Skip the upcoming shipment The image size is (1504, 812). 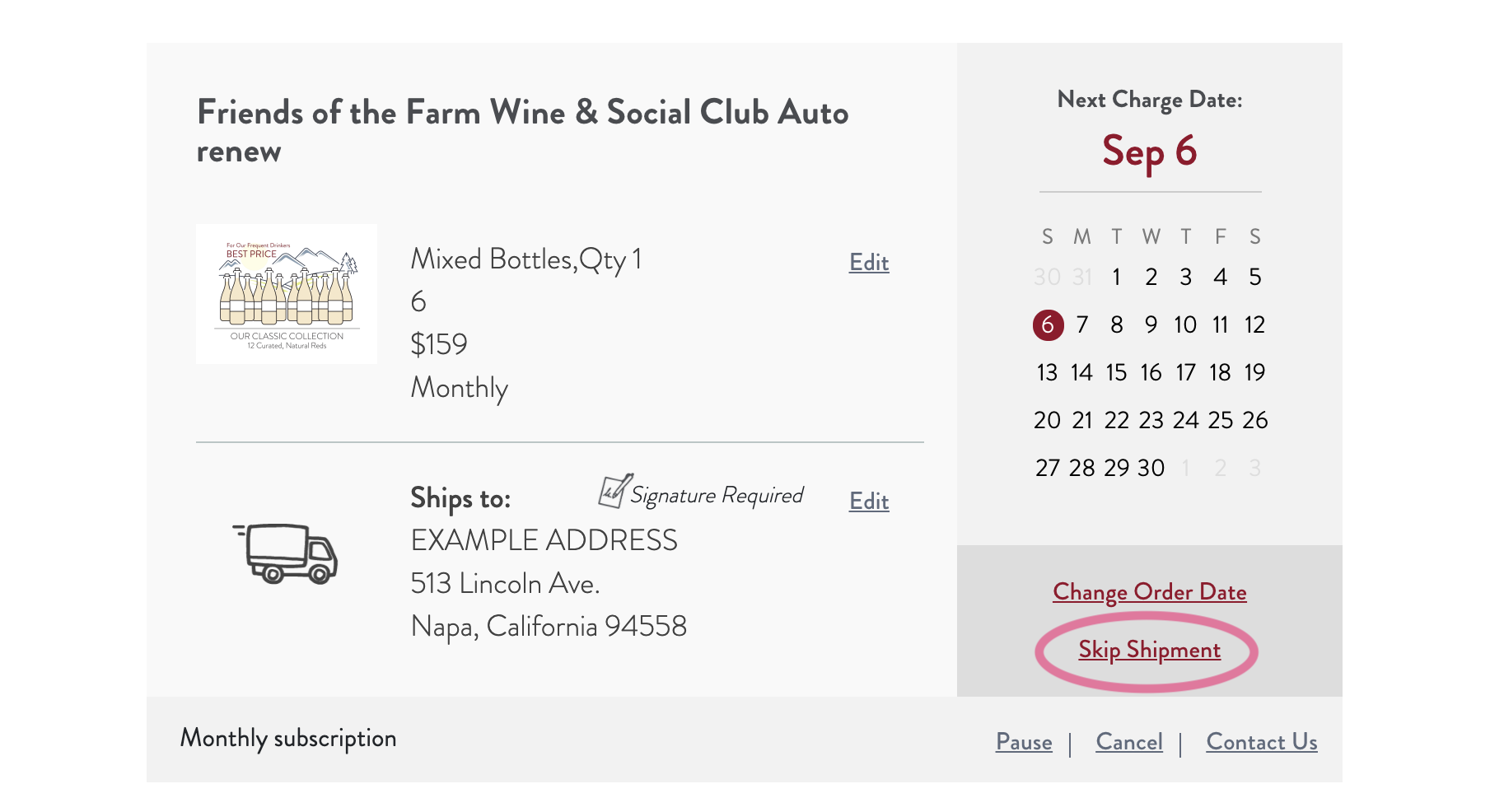pos(1149,650)
